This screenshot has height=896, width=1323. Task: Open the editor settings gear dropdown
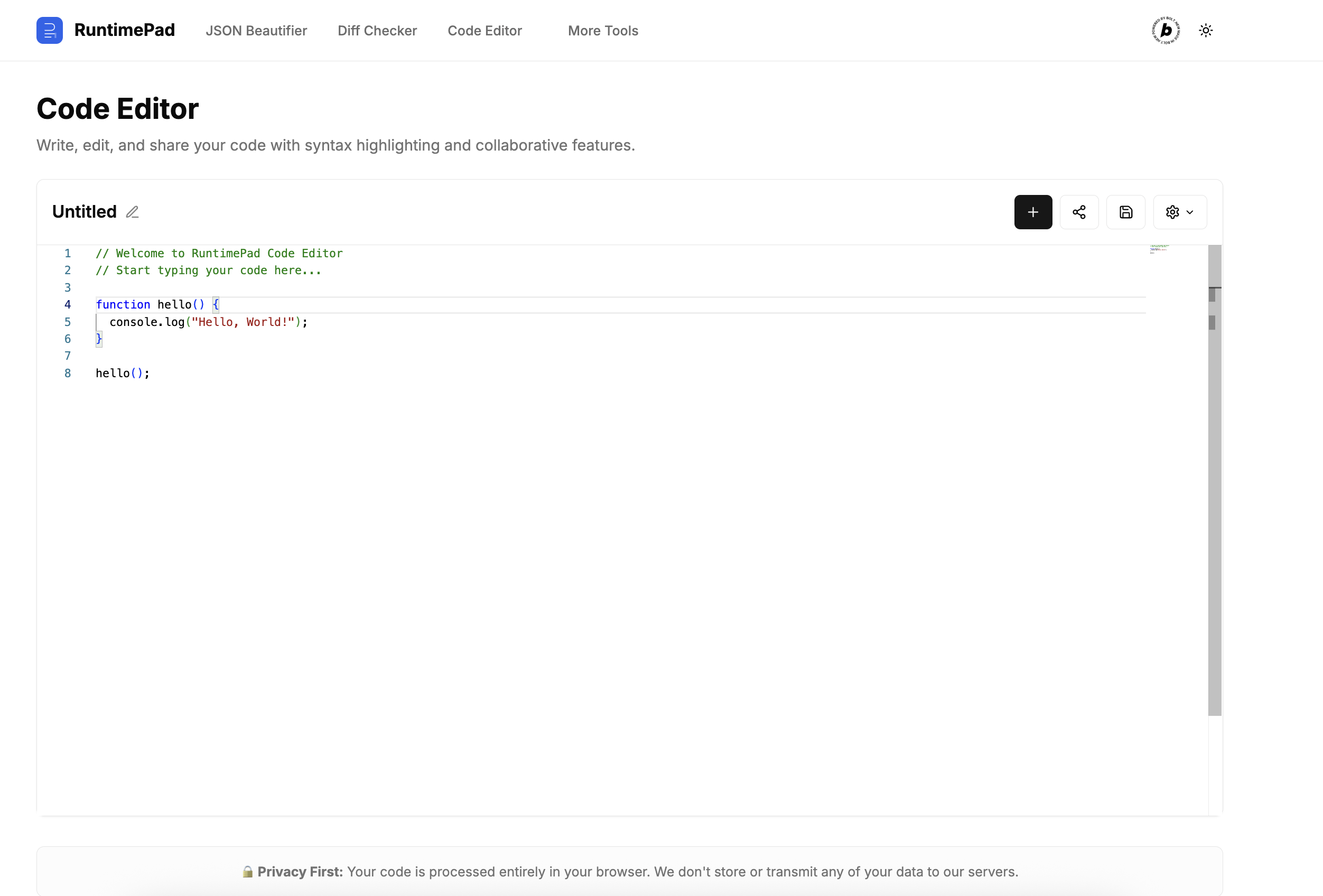click(1179, 212)
